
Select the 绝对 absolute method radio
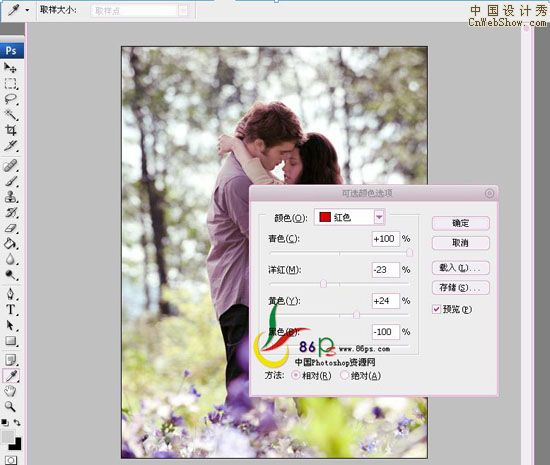[x=344, y=376]
